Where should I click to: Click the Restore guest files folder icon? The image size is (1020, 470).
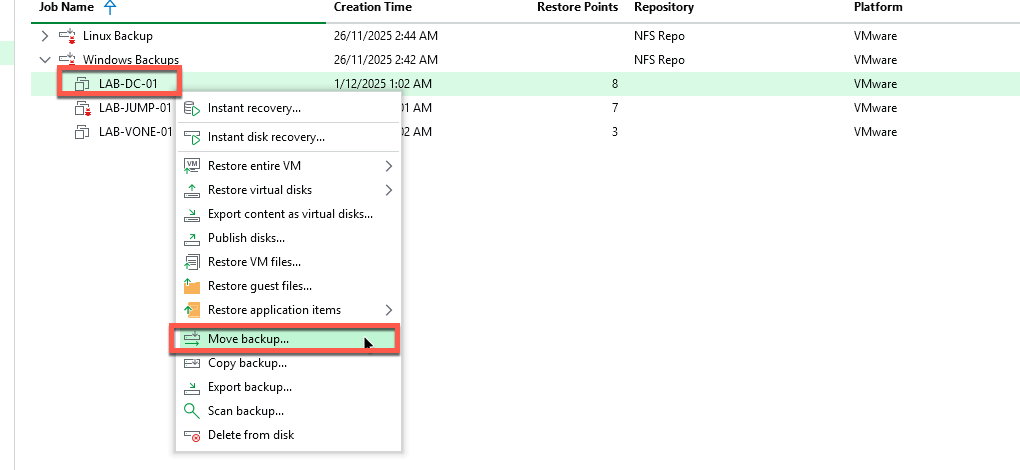[192, 286]
